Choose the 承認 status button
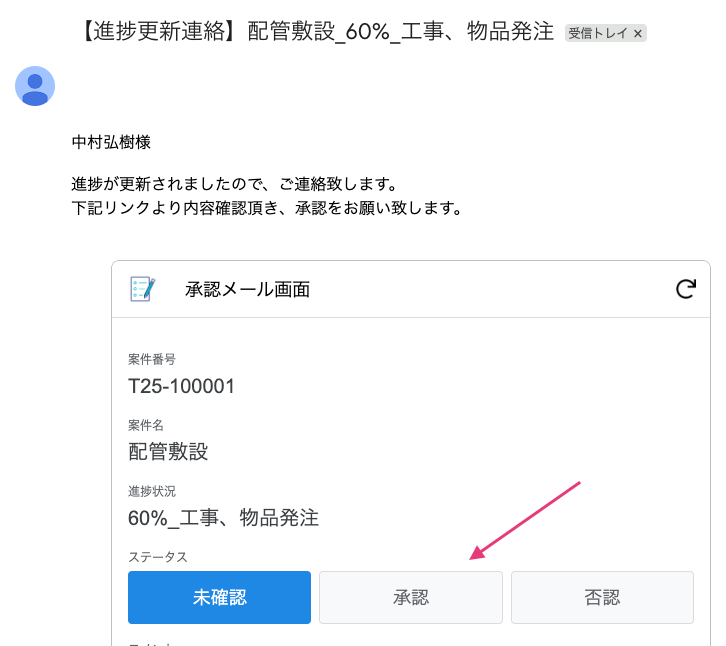This screenshot has height=646, width=726. (x=411, y=597)
